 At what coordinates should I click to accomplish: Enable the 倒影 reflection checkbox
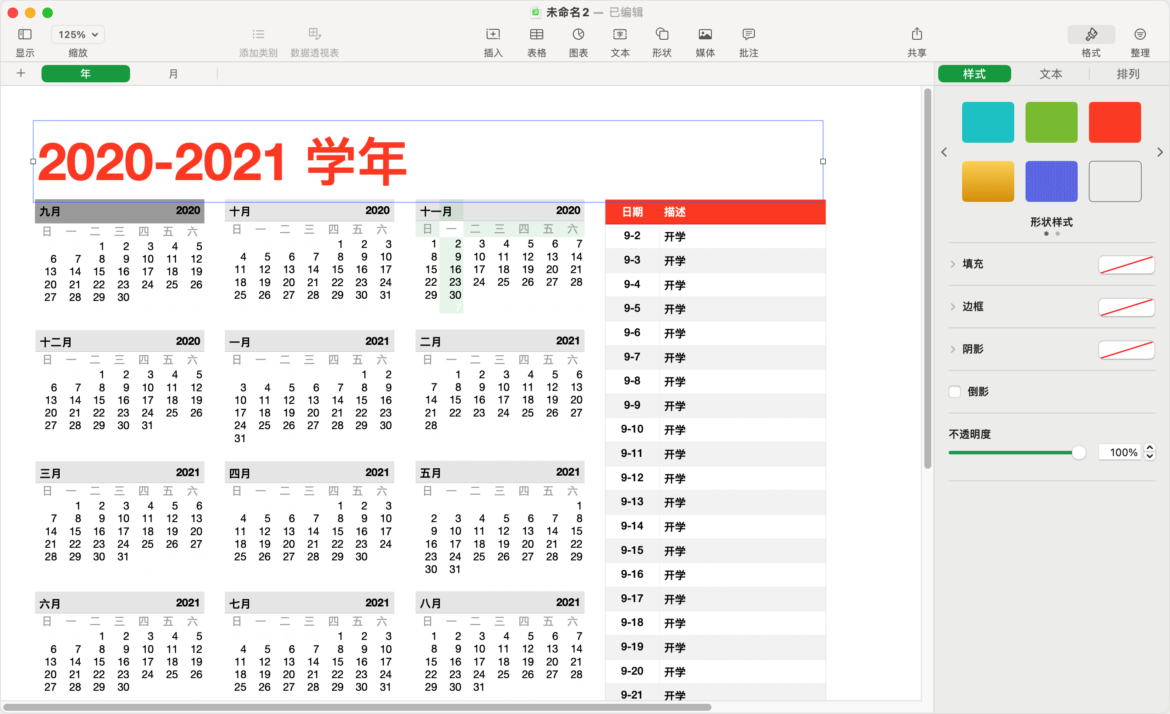(955, 392)
